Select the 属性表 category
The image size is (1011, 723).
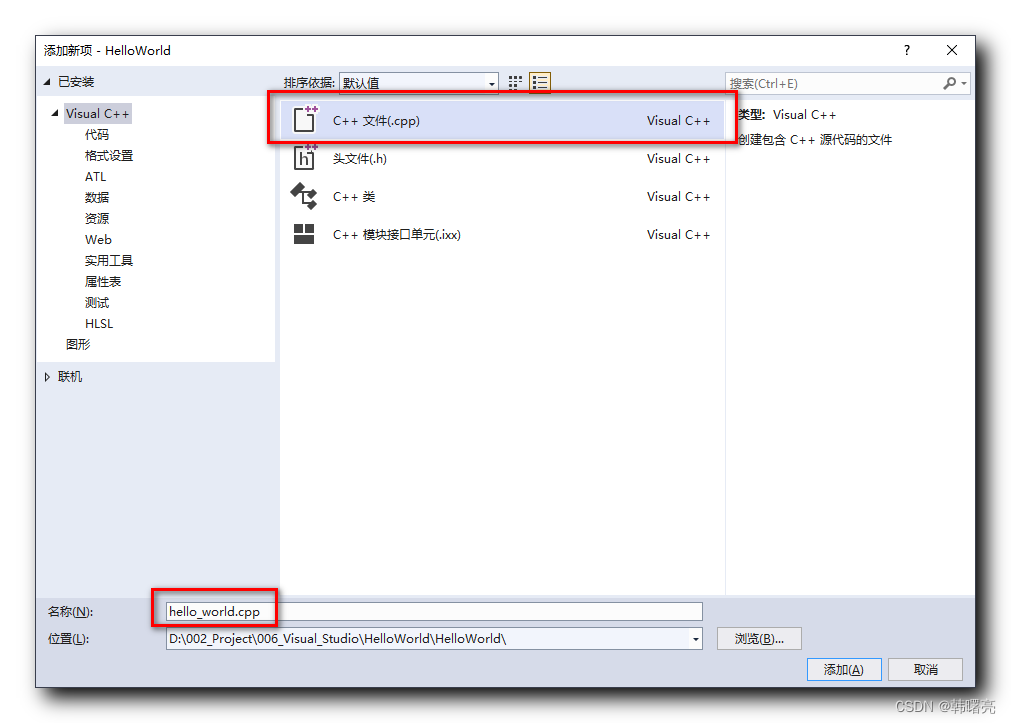103,282
